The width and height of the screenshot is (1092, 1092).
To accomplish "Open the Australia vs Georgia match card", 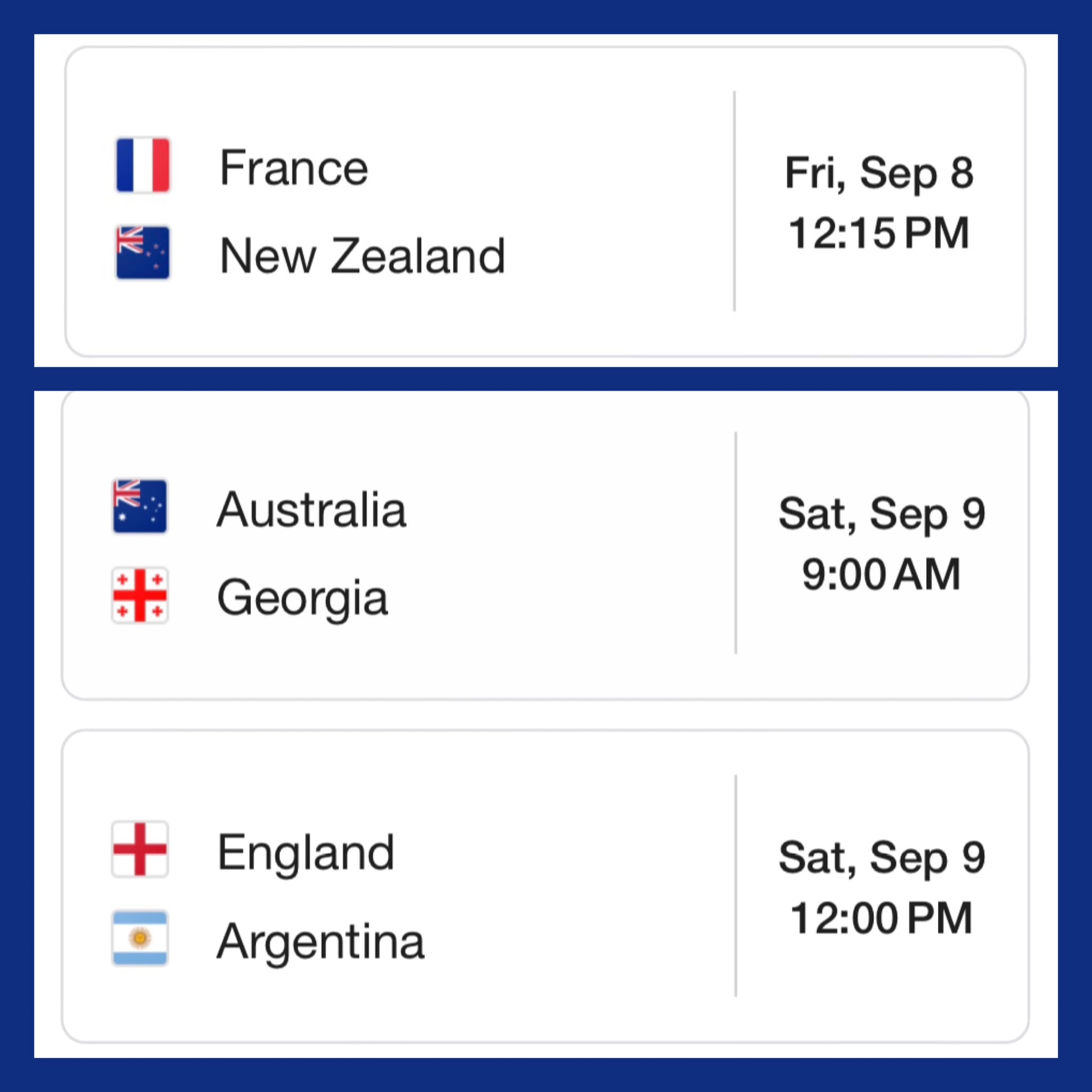I will (545, 545).
